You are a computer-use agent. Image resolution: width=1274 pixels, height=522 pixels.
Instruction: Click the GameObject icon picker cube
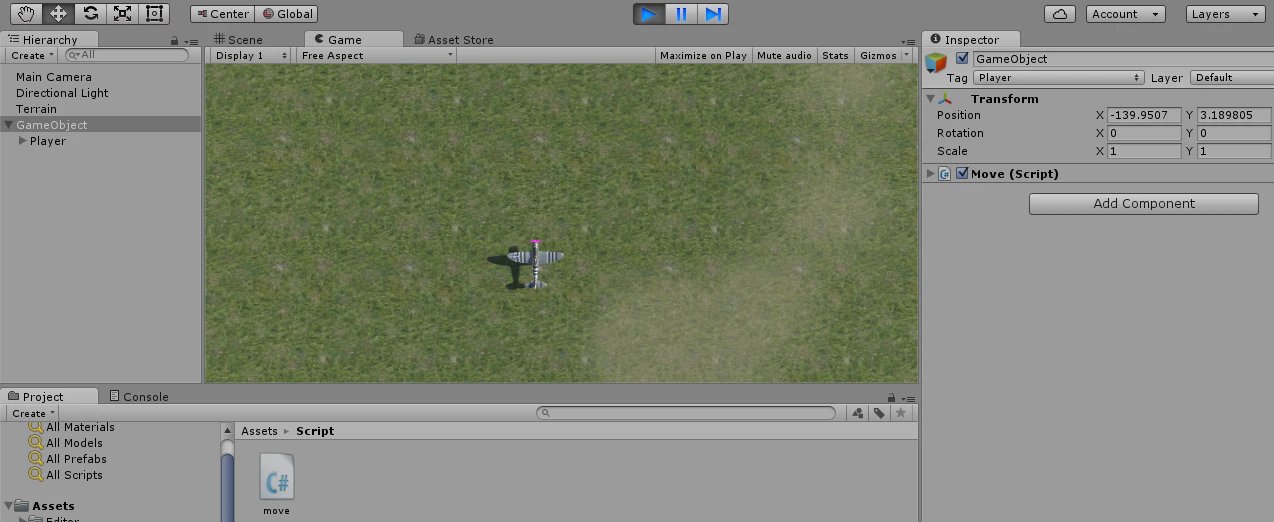point(936,63)
